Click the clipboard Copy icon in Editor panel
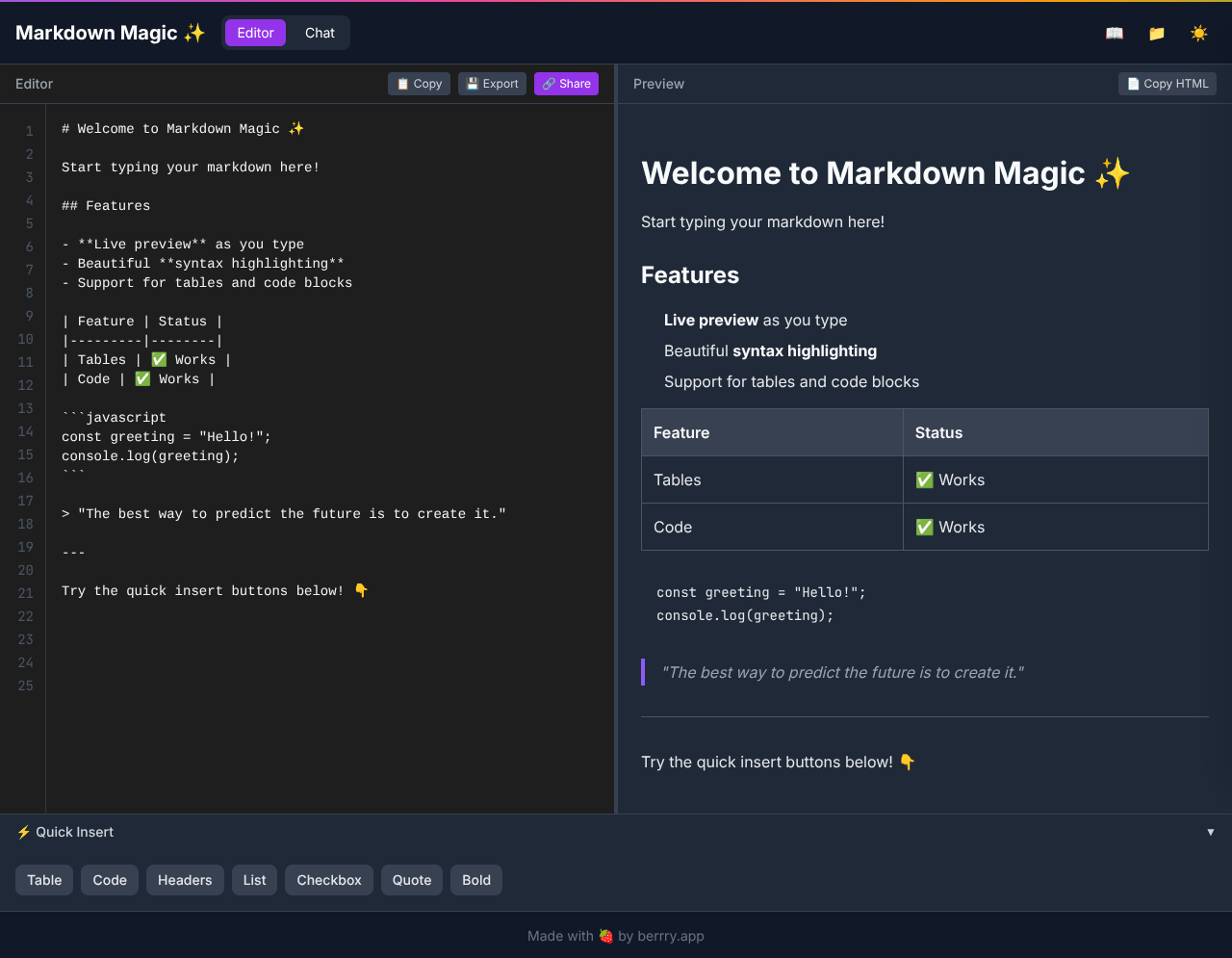 pos(401,83)
